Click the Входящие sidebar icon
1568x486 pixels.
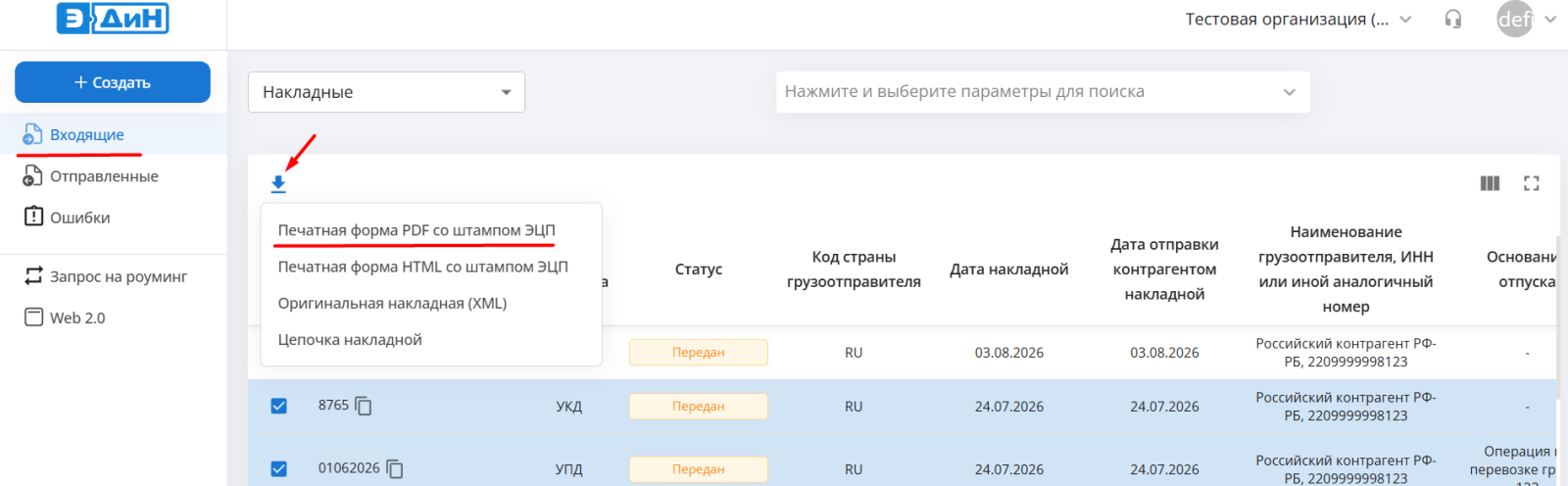tap(33, 134)
